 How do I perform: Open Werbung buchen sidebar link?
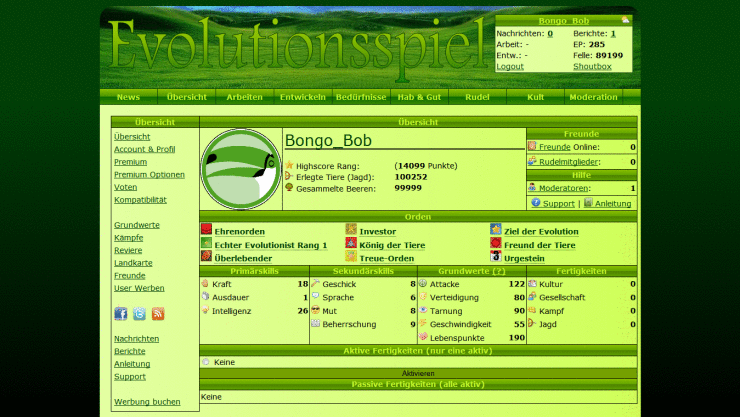coord(147,402)
